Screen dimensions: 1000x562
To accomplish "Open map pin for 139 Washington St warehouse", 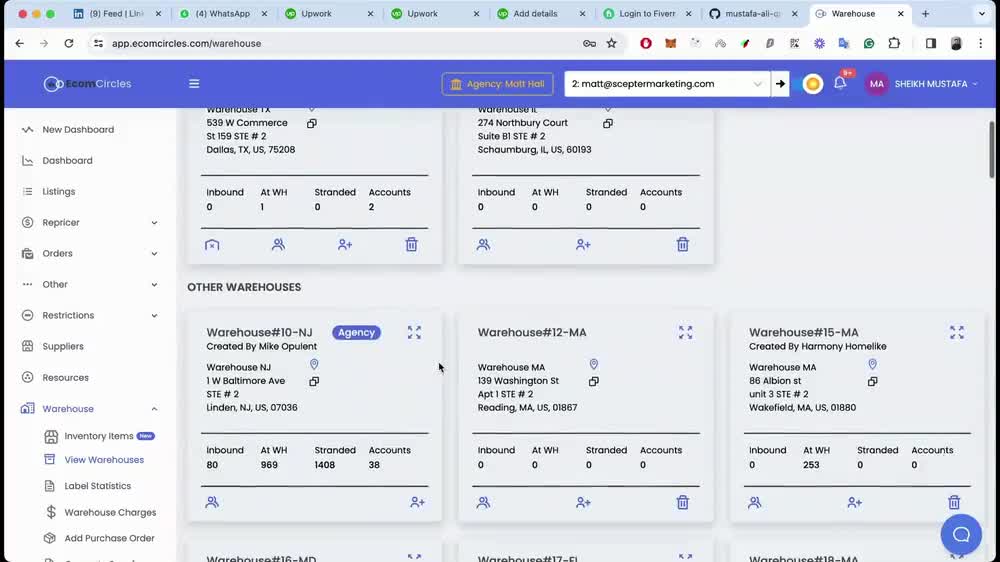I will [594, 364].
